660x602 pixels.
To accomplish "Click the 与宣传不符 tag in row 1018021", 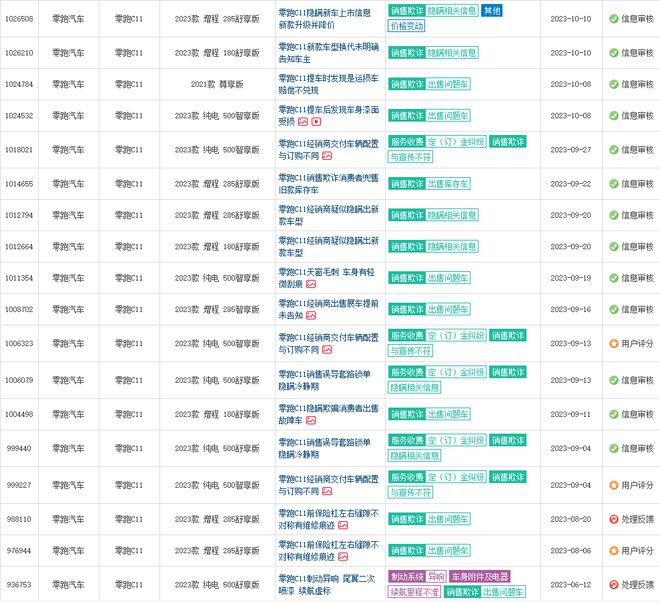I will coord(410,157).
